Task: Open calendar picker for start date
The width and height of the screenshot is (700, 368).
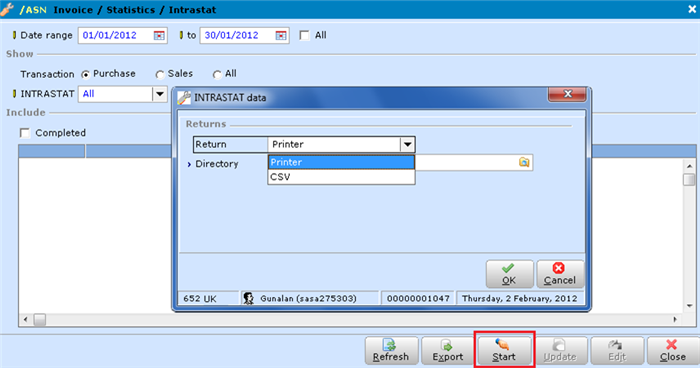Action: pos(159,36)
